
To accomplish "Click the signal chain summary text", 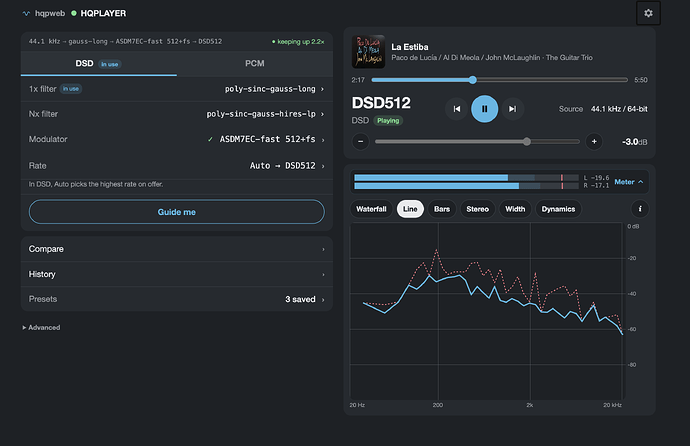I will (x=125, y=41).
